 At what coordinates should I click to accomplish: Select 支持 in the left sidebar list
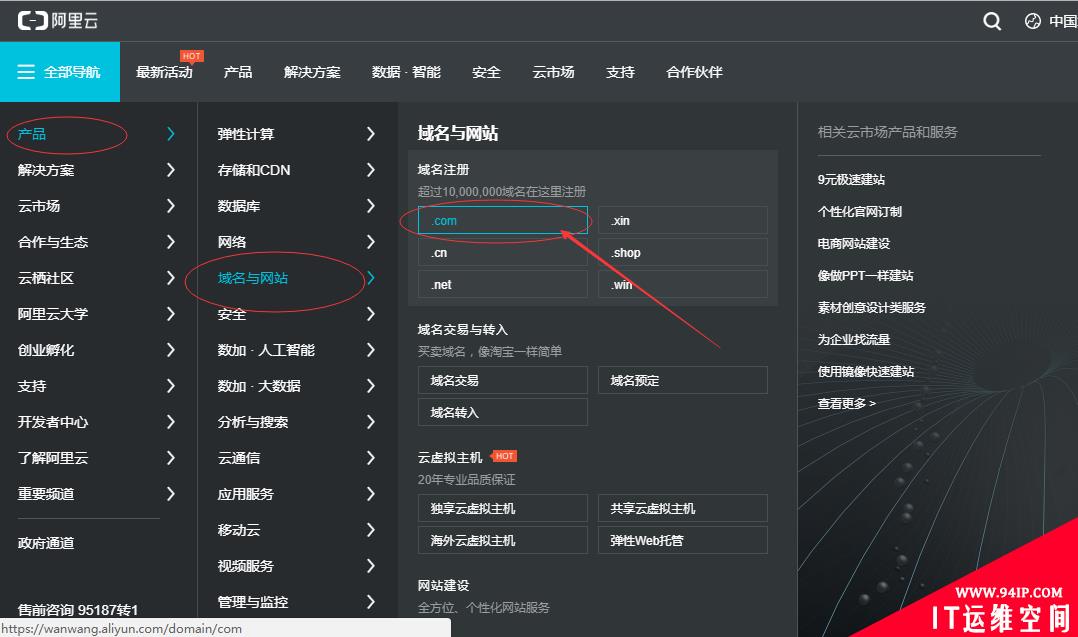click(32, 386)
